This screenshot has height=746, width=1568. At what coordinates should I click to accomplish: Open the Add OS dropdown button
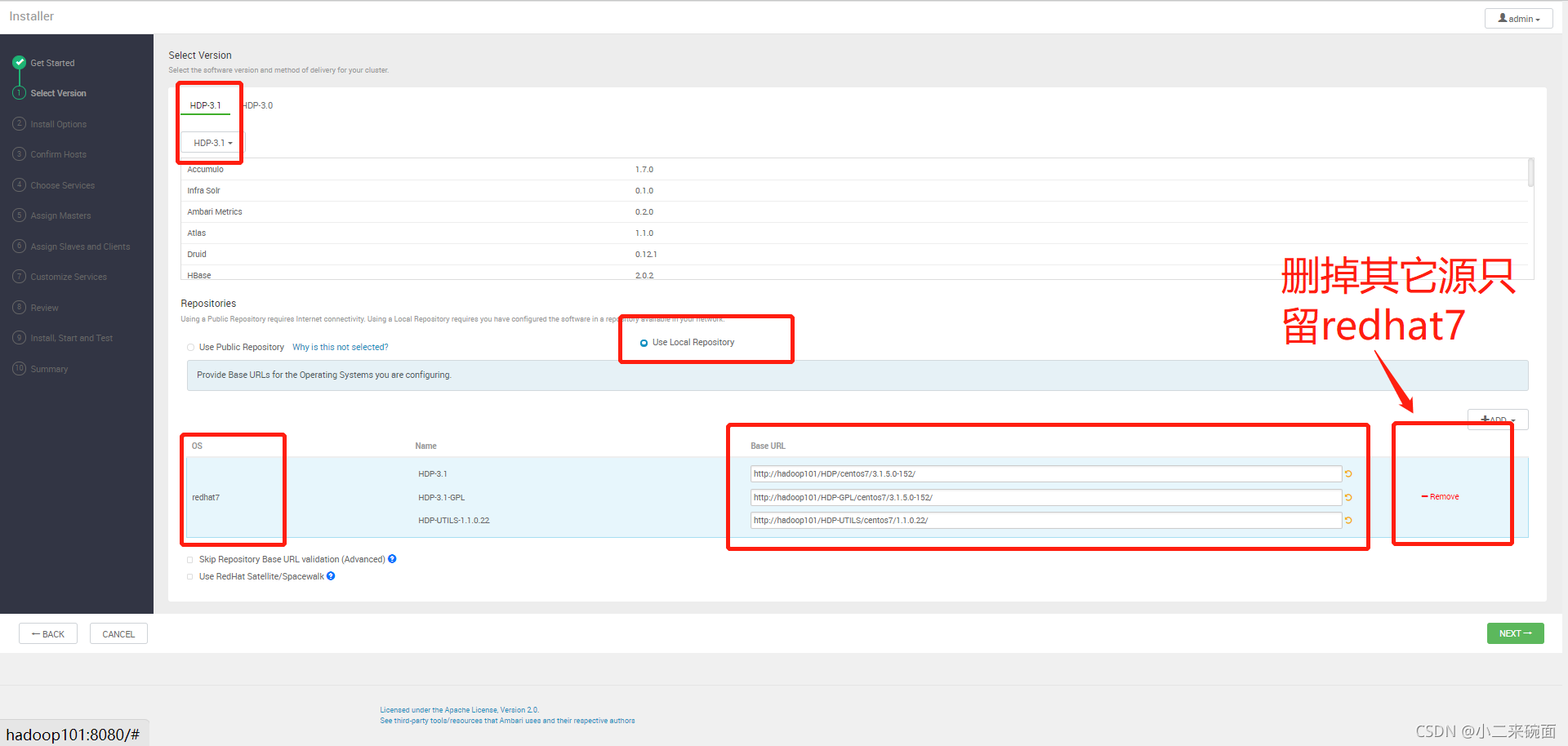[x=1498, y=420]
